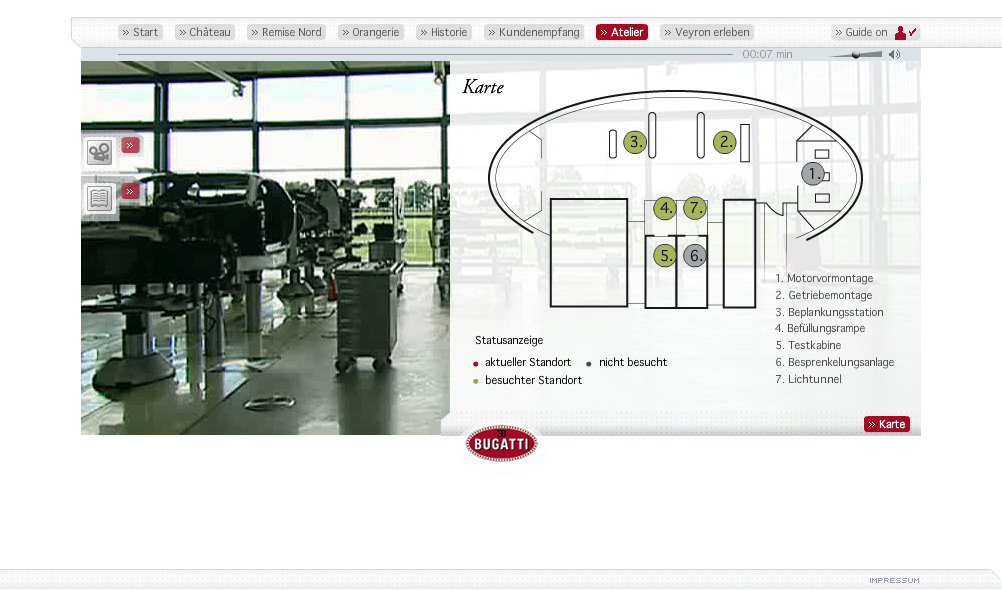Open the Impressum link
Image resolution: width=1002 pixels, height=590 pixels.
coord(893,580)
